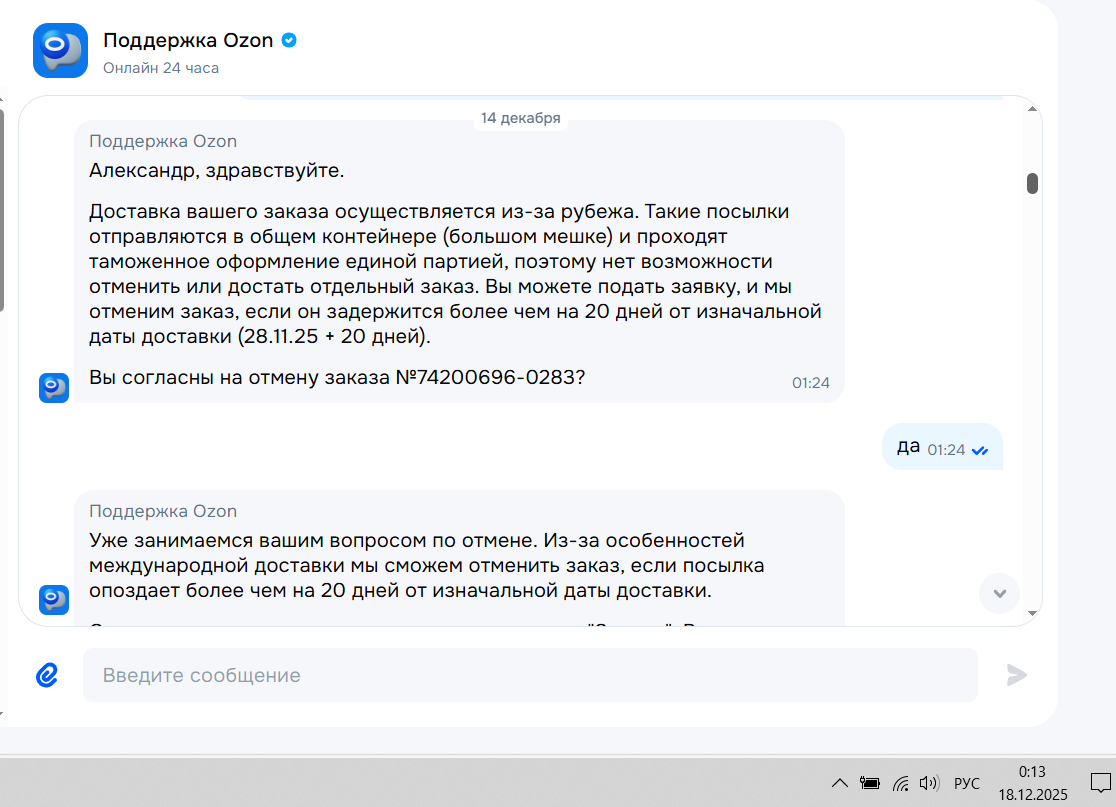Image resolution: width=1116 pixels, height=807 pixels.
Task: Click the double checkmark read receipt on 'да'
Action: point(980,450)
